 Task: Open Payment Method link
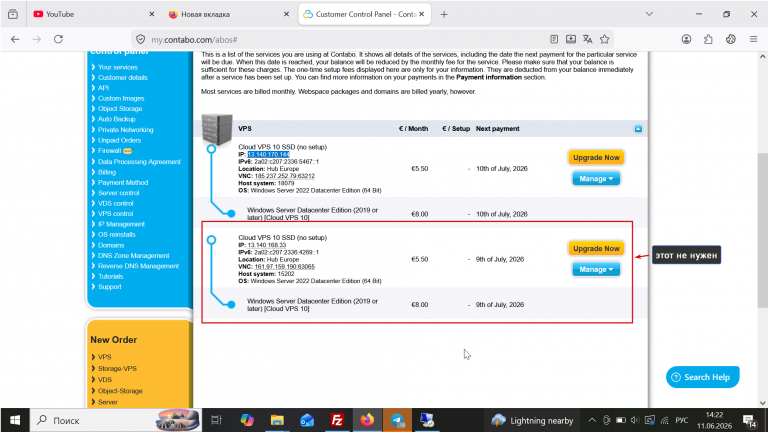(x=123, y=182)
